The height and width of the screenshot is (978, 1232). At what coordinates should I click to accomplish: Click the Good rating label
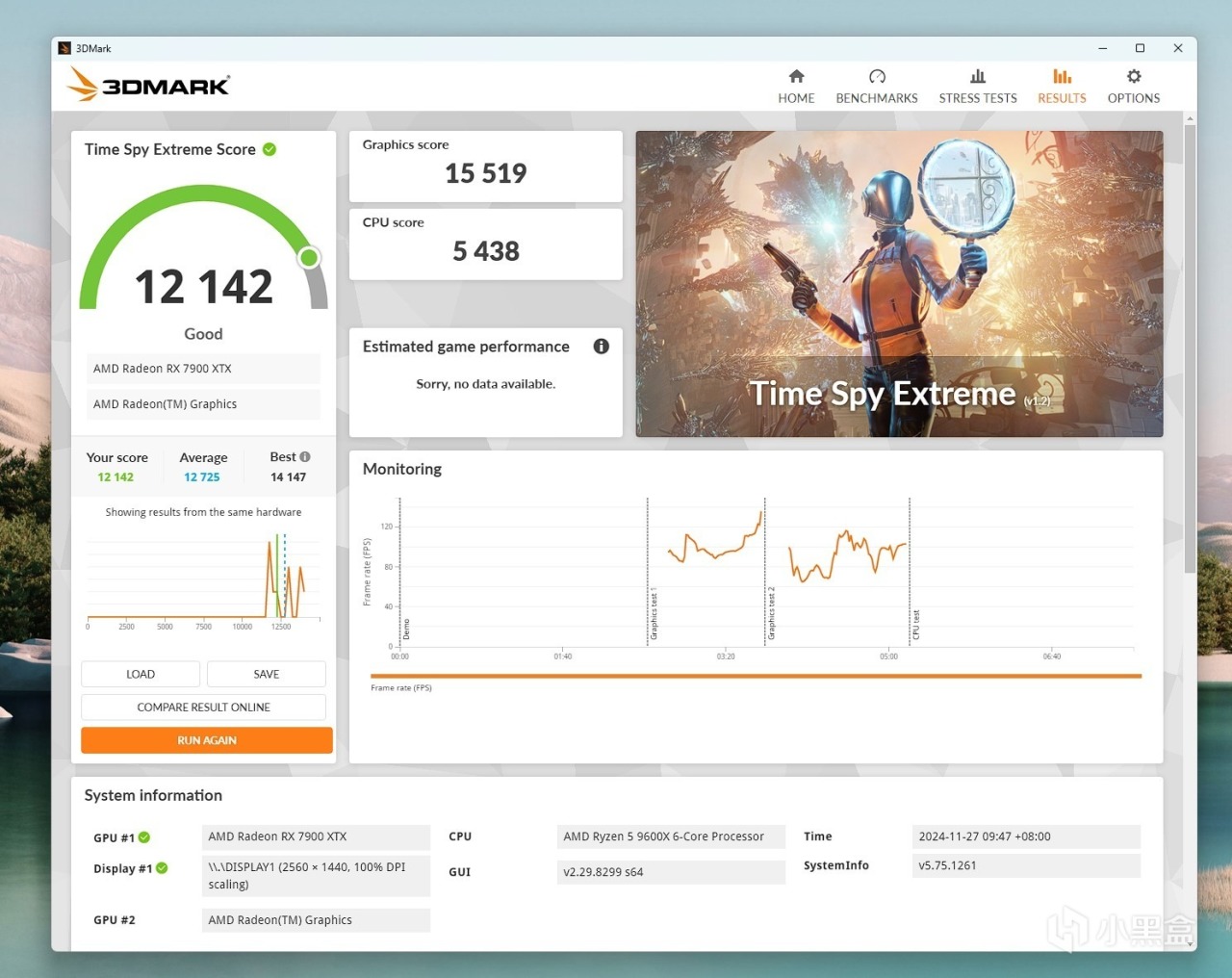point(203,334)
